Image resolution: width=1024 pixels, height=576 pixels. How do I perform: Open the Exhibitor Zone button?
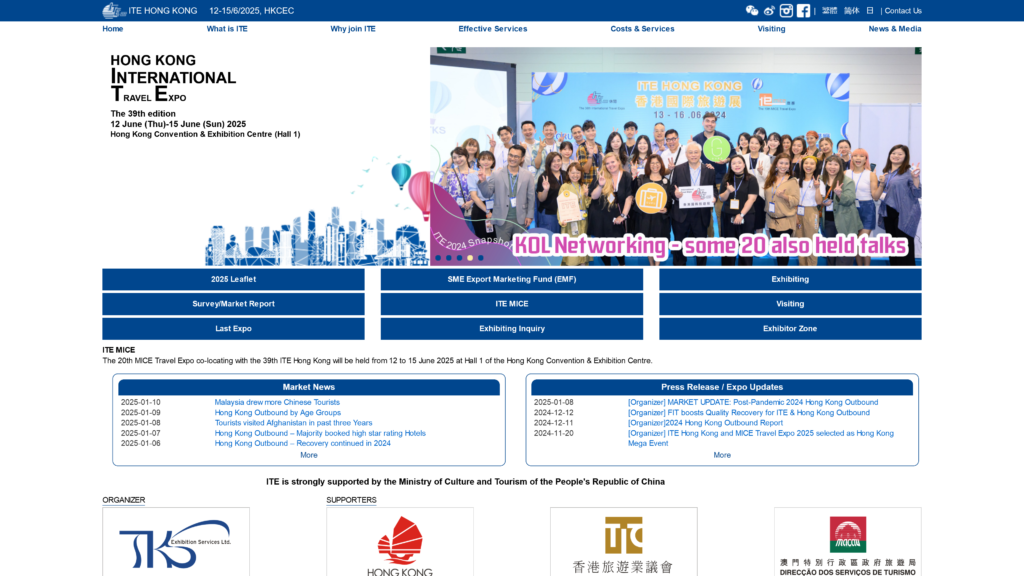click(790, 329)
